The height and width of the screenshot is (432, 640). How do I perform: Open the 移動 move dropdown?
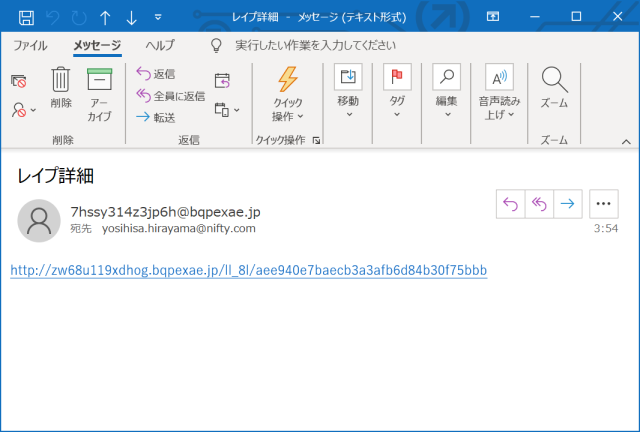click(x=348, y=91)
